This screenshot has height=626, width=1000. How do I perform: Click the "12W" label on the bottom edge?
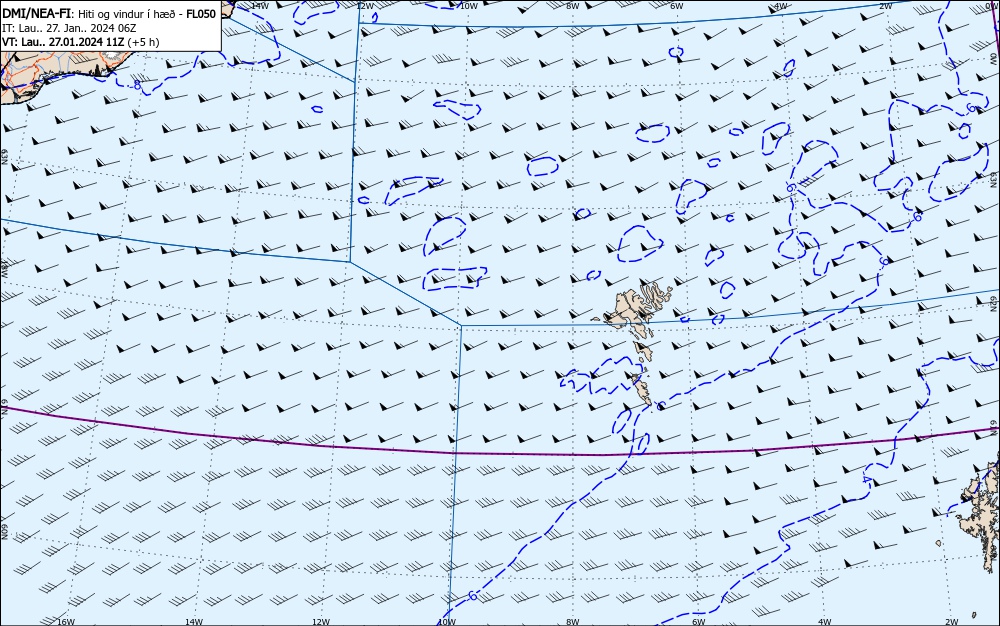click(x=321, y=622)
